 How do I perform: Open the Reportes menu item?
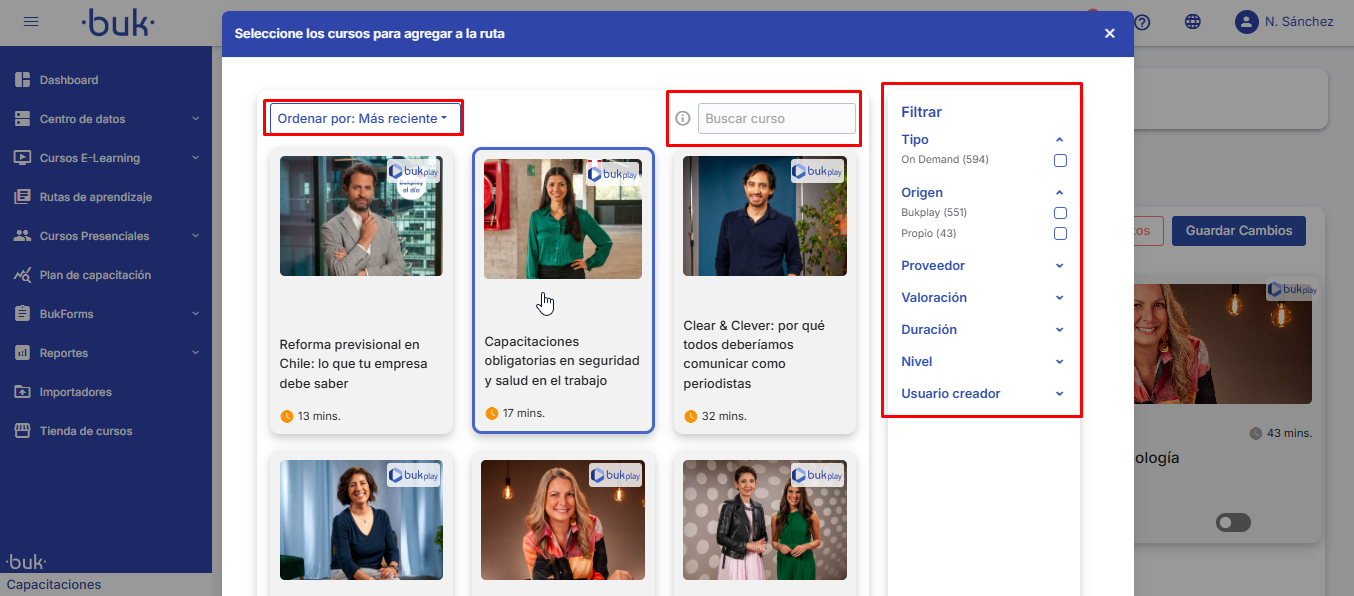pos(63,353)
